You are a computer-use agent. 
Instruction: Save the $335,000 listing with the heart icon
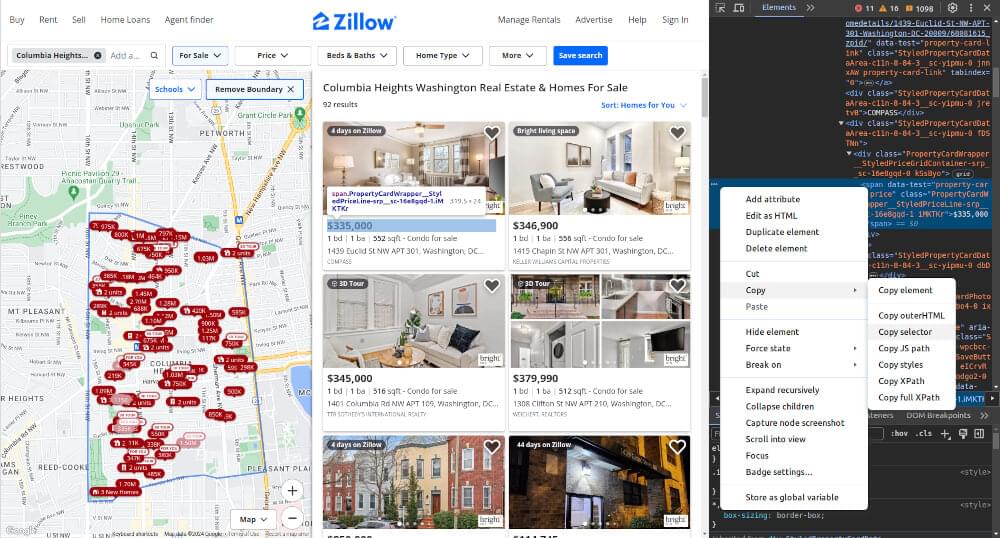491,133
